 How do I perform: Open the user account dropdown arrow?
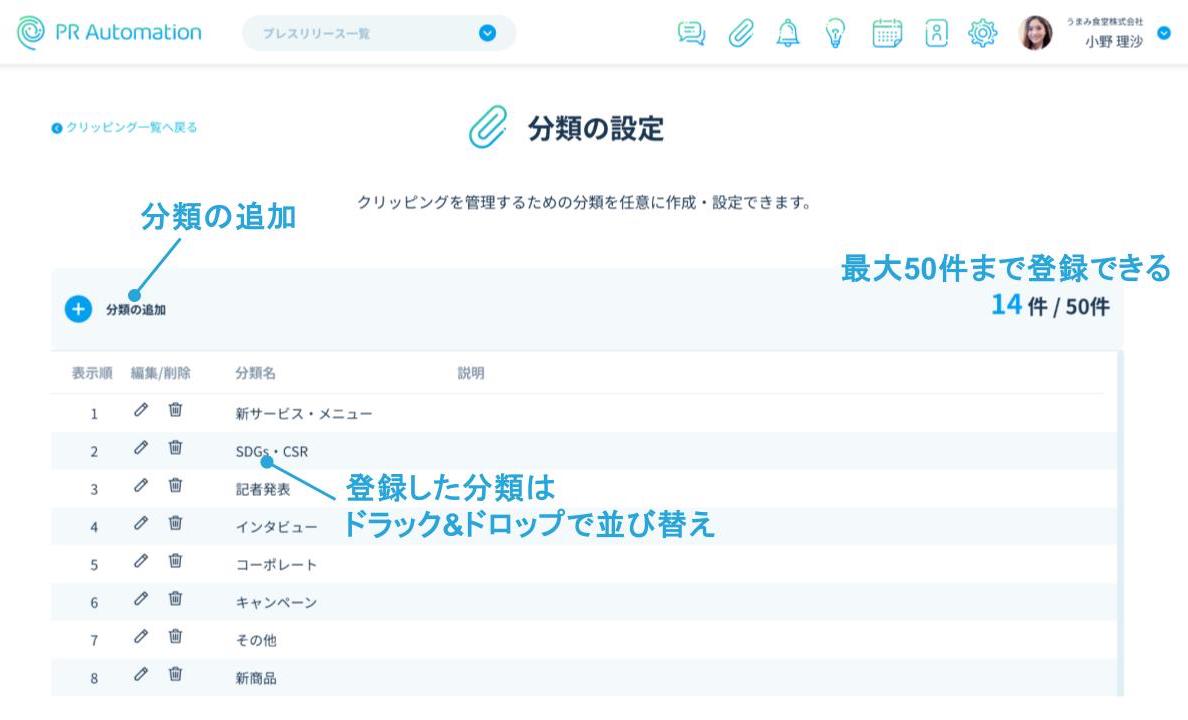pos(1163,33)
